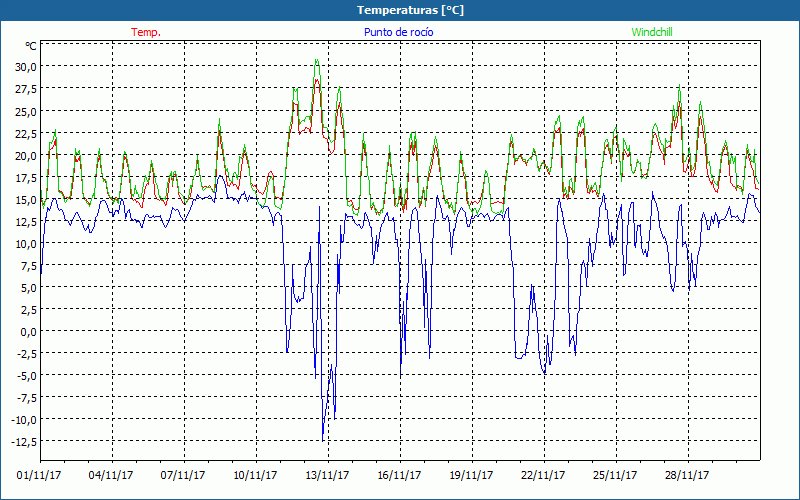800x500 pixels.
Task: Click the 16/11/17 date label
Action: pos(399,476)
